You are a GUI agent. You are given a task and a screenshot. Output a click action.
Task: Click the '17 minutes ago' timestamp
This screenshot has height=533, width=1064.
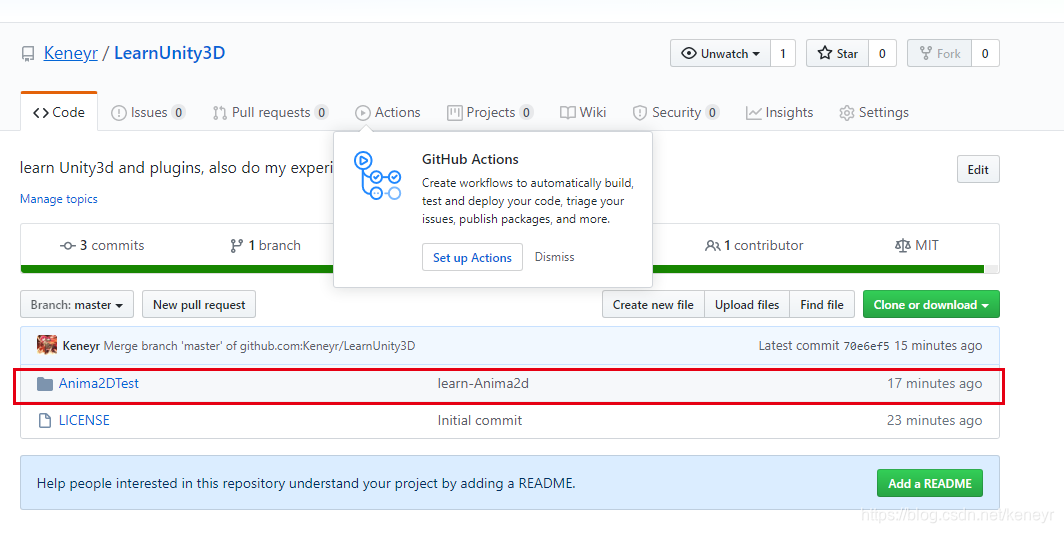click(934, 384)
